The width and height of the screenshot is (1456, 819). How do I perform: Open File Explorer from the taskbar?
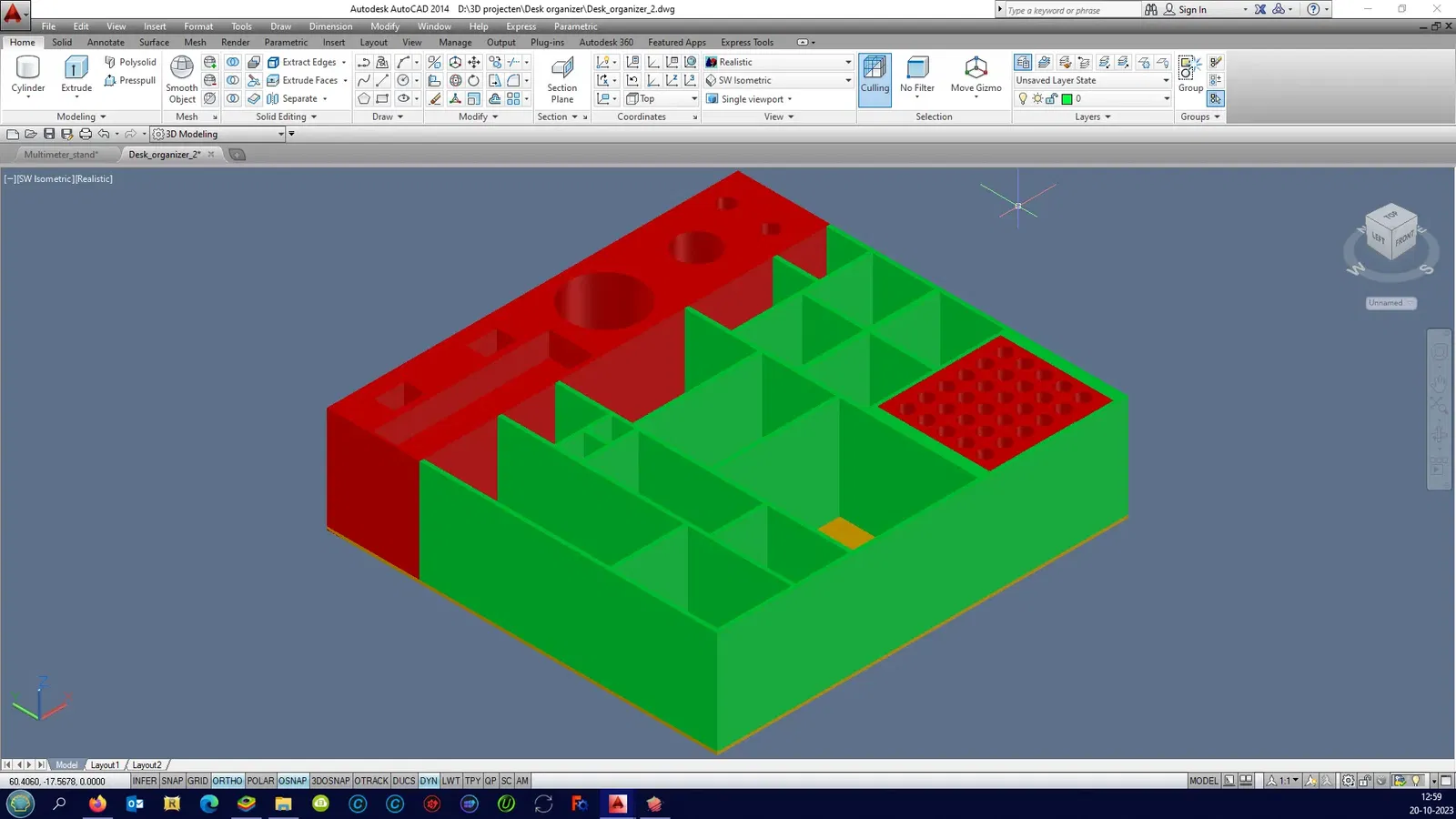point(284,804)
